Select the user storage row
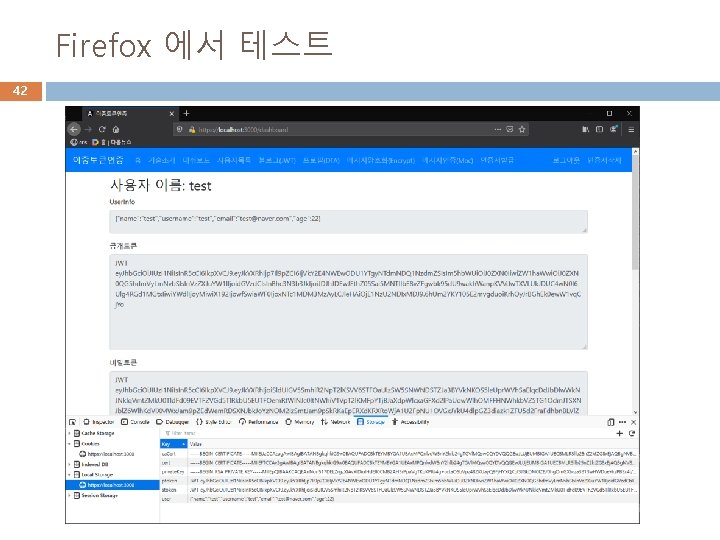The image size is (720, 540). point(399,499)
